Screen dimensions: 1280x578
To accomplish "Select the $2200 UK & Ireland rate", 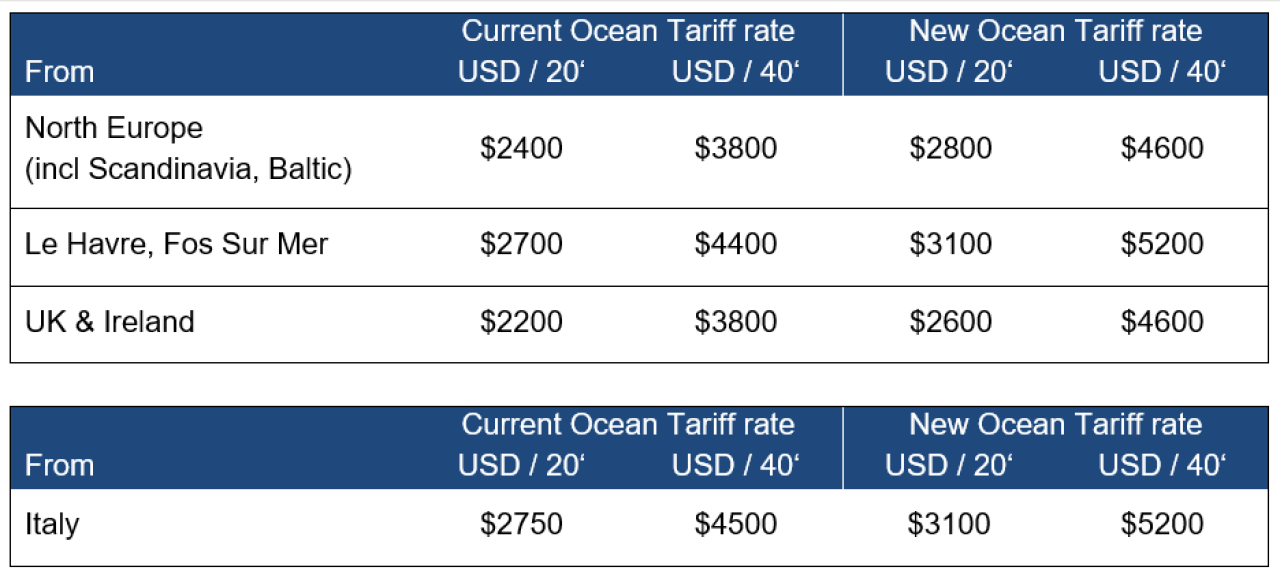I will pyautogui.click(x=521, y=322).
